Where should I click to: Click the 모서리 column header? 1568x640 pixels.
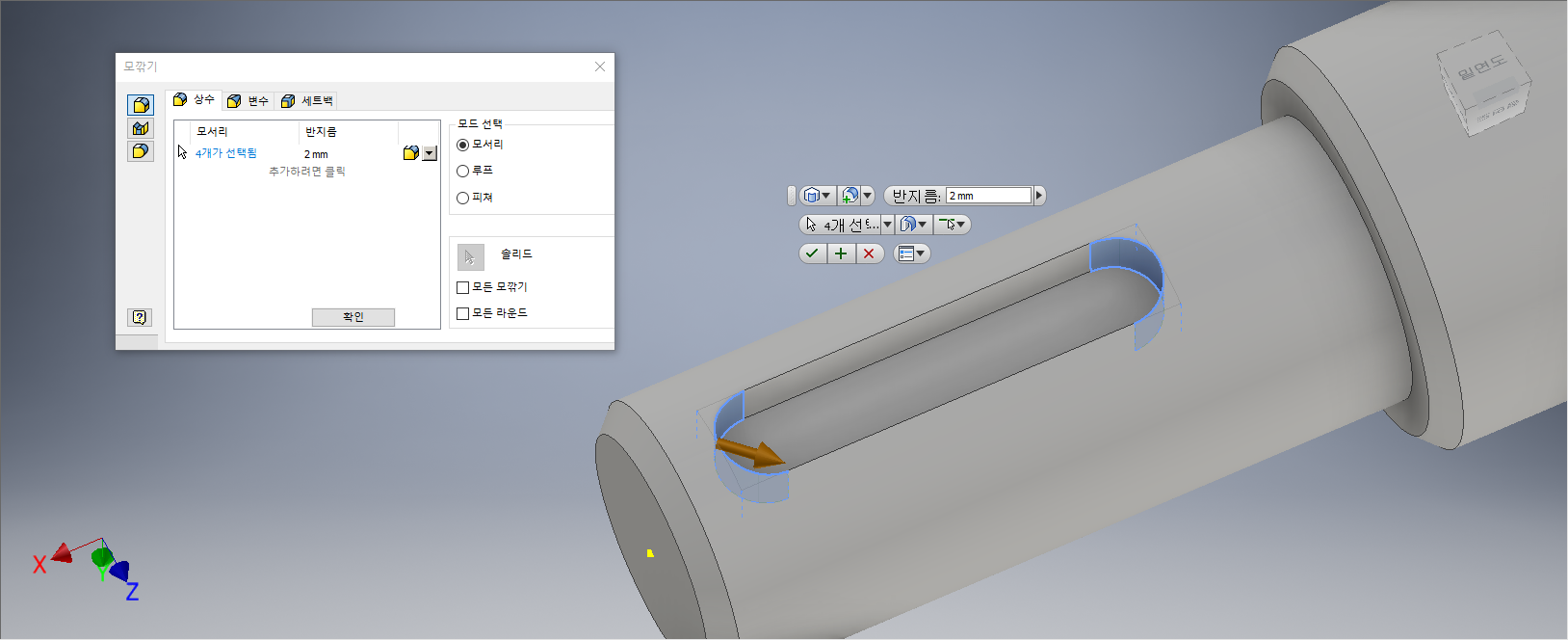[212, 132]
